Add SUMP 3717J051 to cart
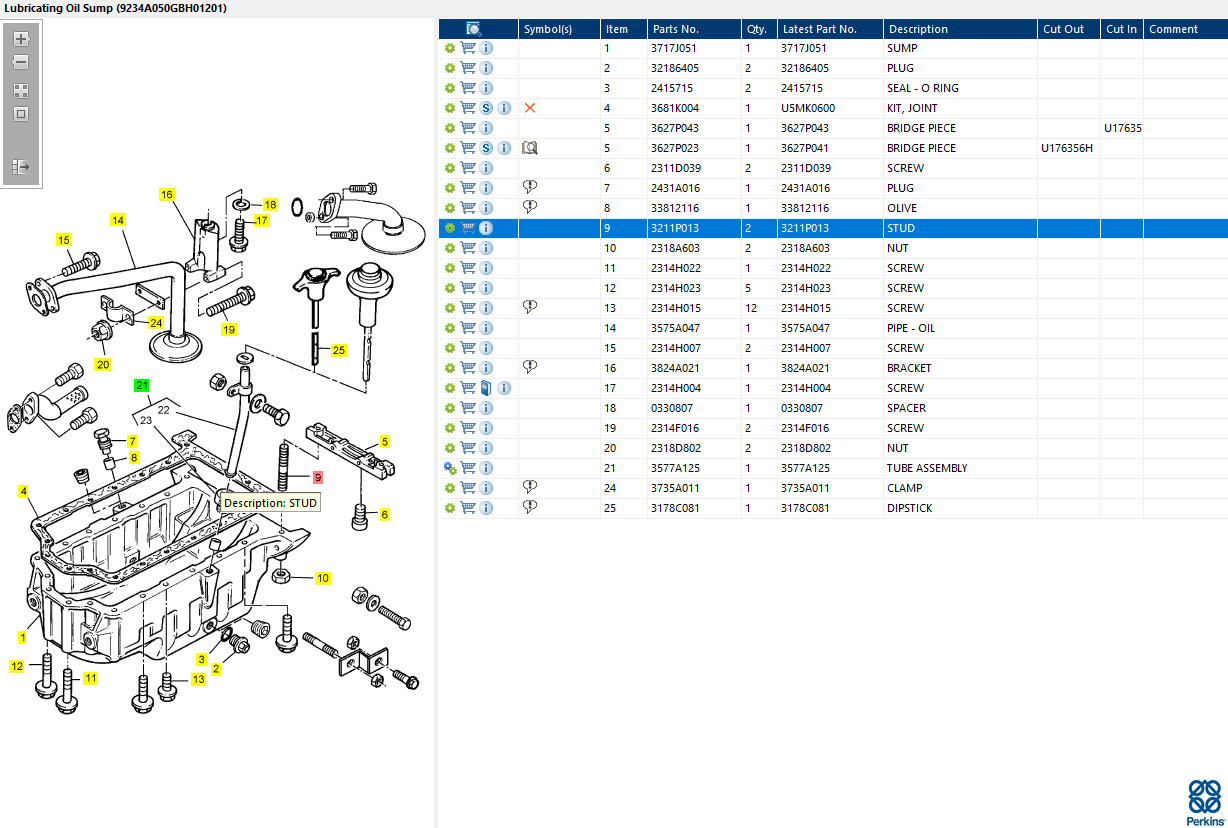Screen dimensions: 1228x828 pos(468,48)
